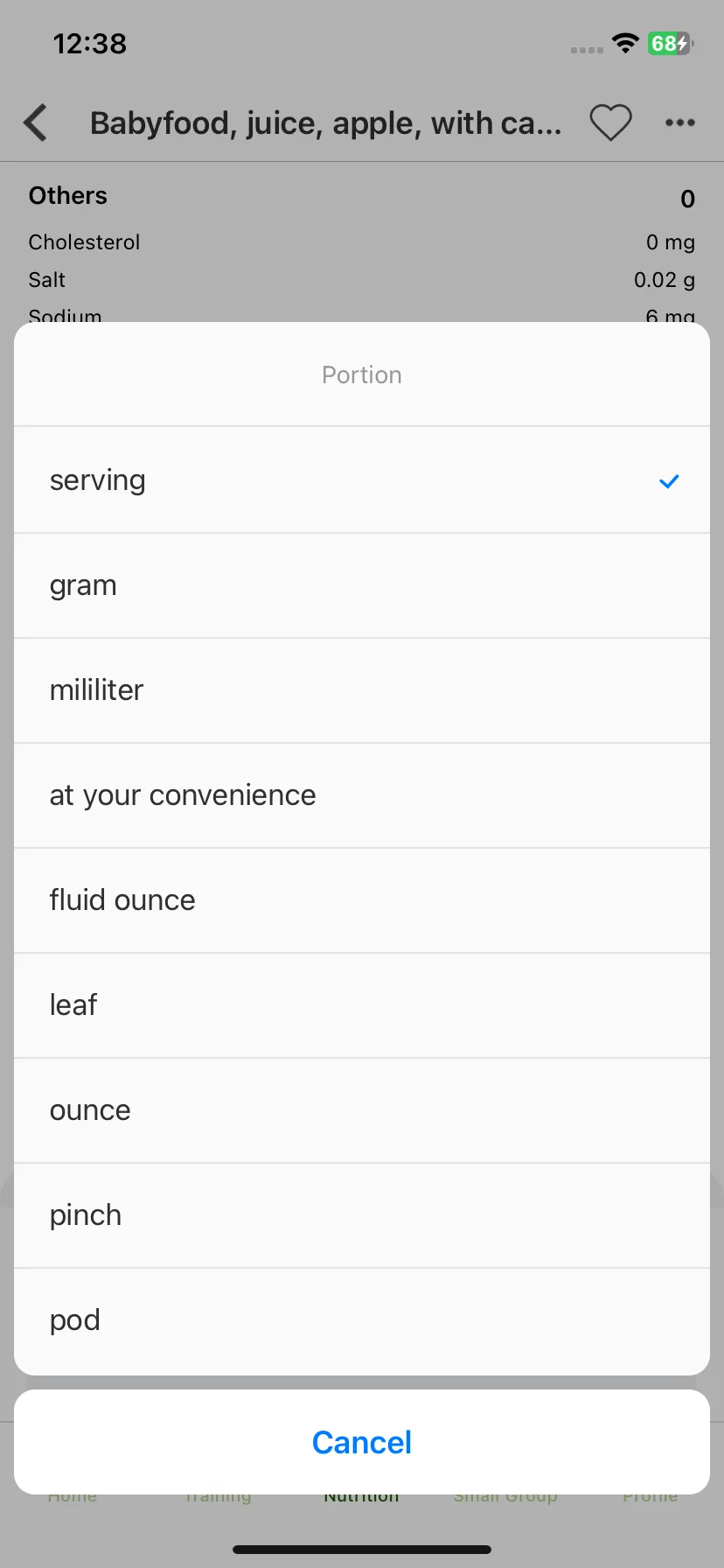Select pinch from portion list
724x1568 pixels.
(x=362, y=1215)
